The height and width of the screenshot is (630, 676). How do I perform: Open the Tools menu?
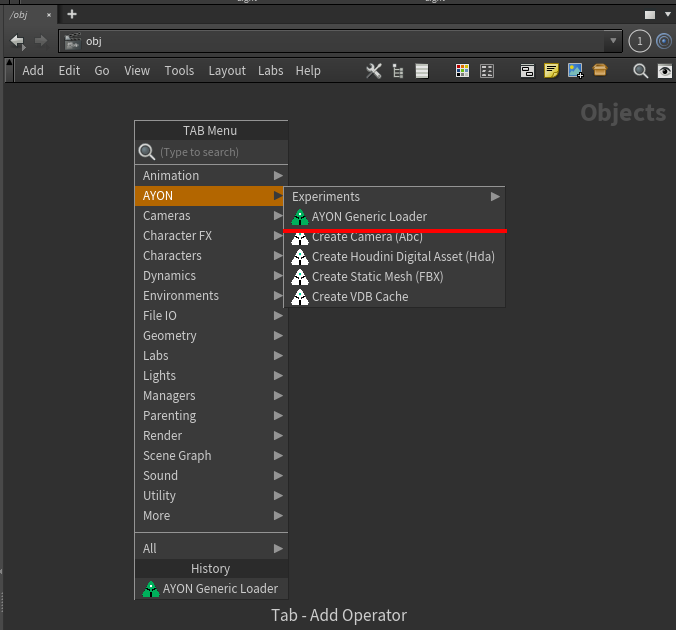(x=179, y=71)
